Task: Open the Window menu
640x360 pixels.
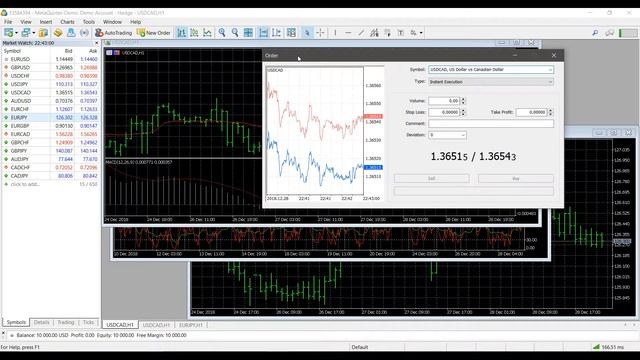Action: click(112, 22)
